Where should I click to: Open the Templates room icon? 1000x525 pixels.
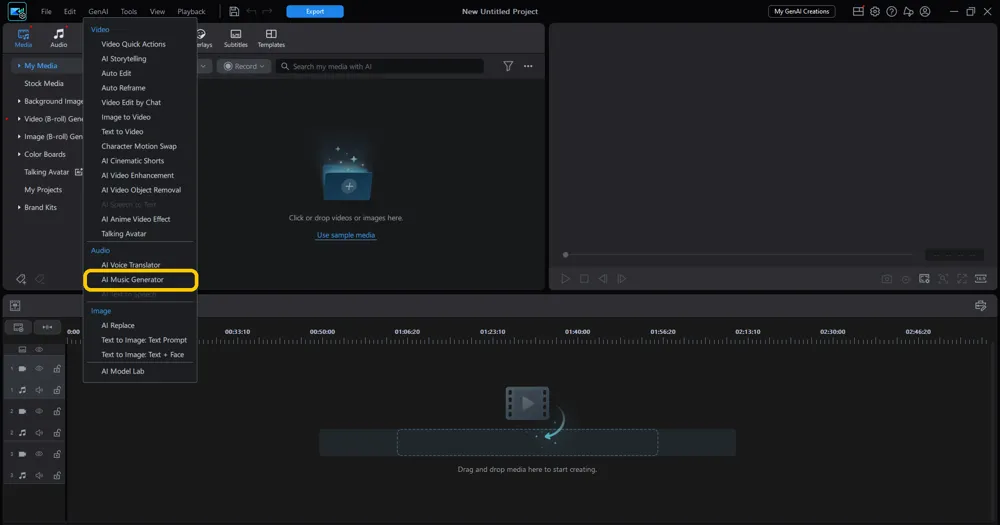point(271,38)
